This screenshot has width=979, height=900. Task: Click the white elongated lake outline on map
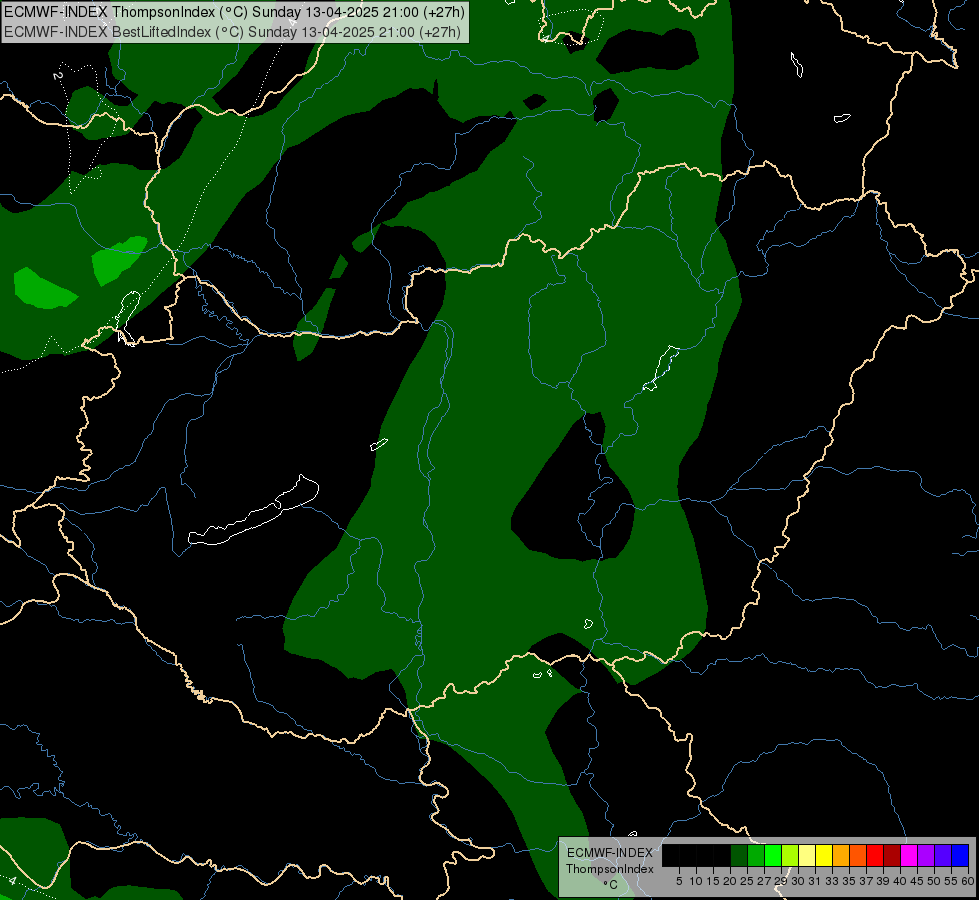tap(254, 512)
